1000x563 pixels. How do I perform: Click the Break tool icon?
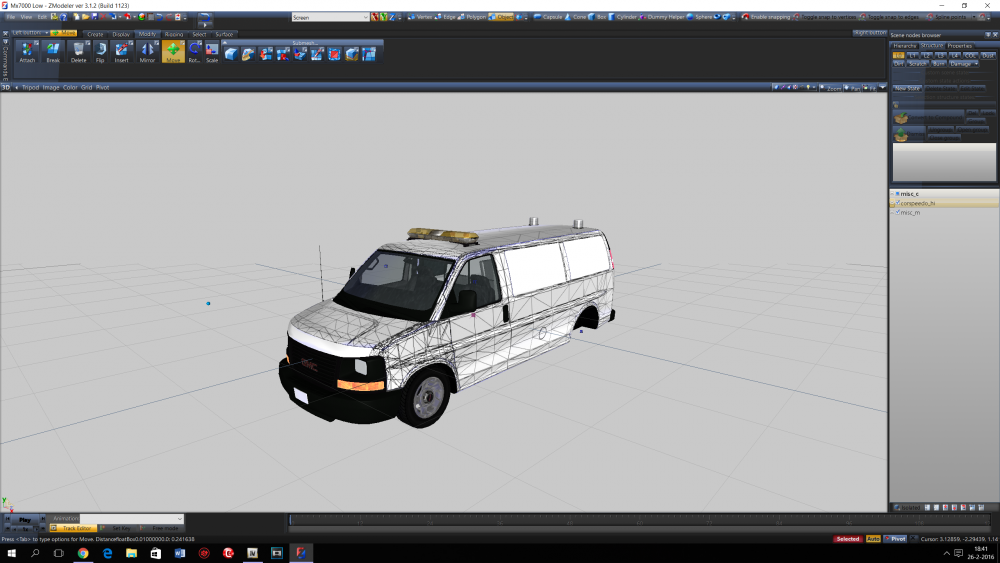click(53, 52)
